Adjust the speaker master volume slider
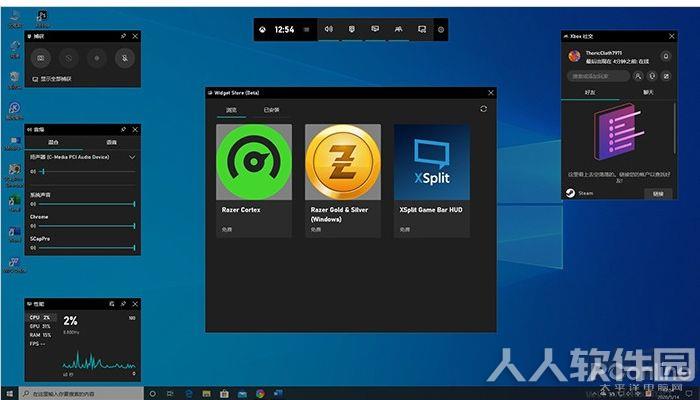The width and height of the screenshot is (700, 400). coord(87,171)
